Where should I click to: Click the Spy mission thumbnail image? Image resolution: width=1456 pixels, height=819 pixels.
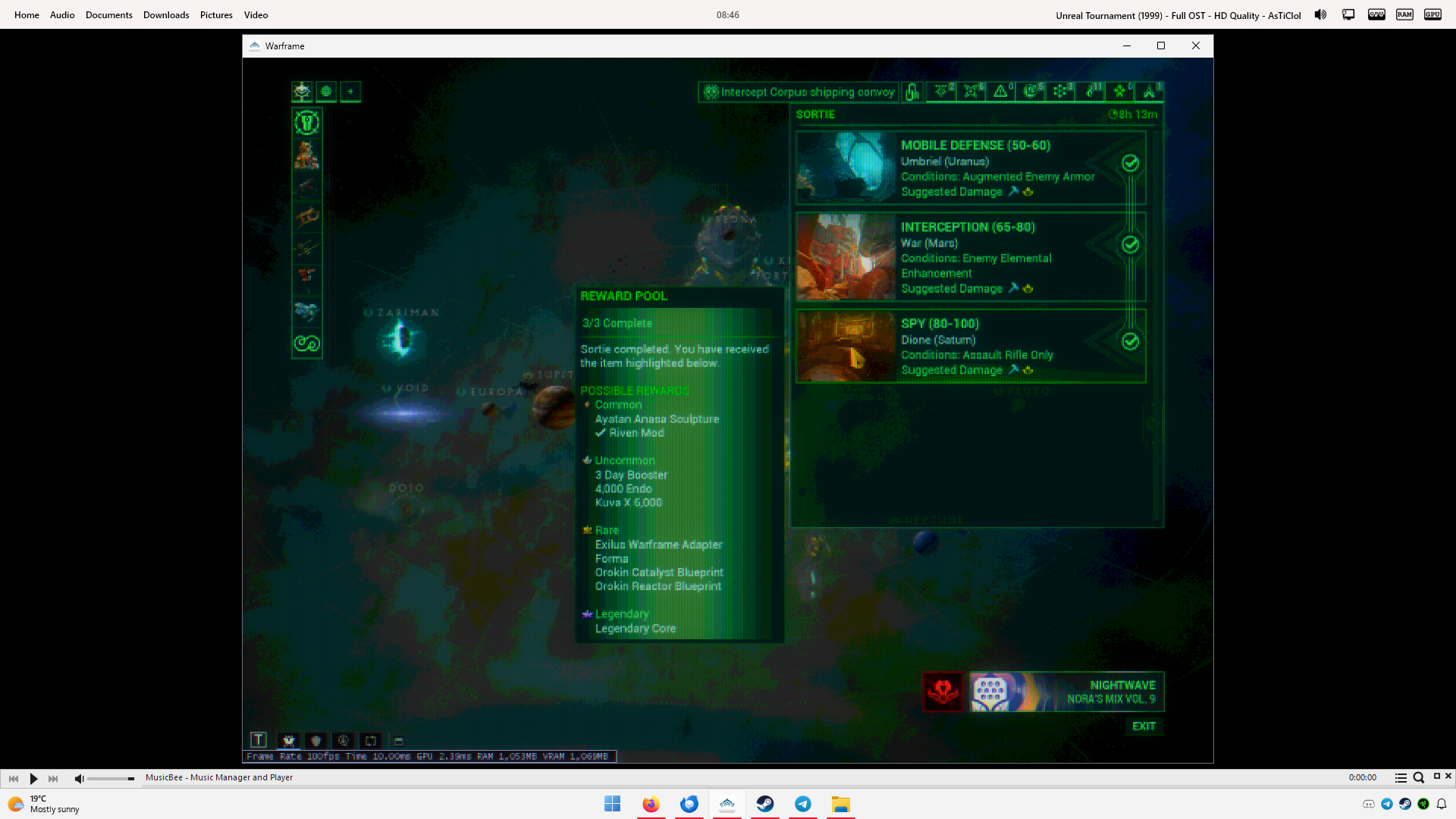846,346
